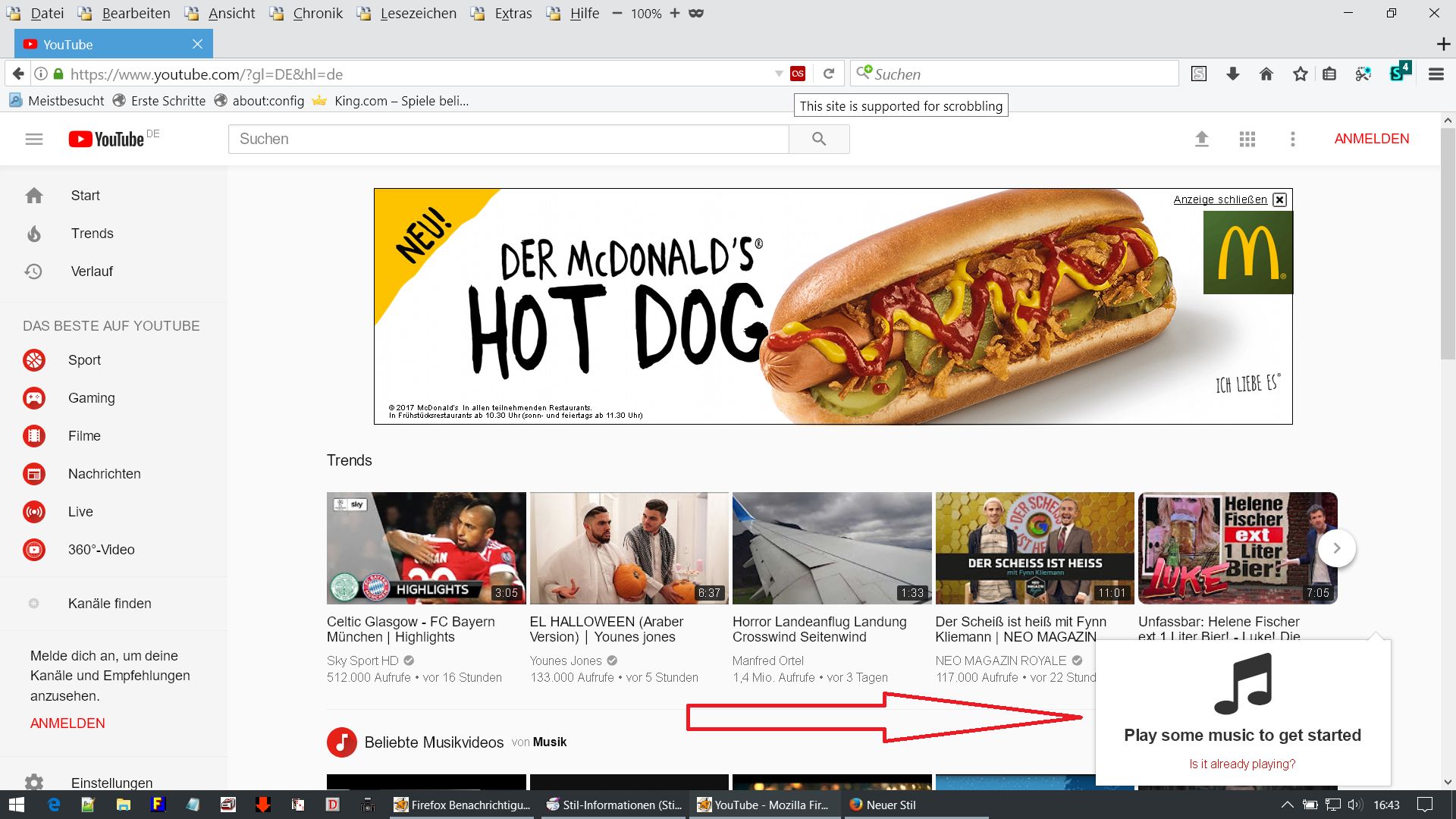Open the Celtic Glasgow - FC Bayern thumbnail
1456x819 pixels.
(x=426, y=548)
